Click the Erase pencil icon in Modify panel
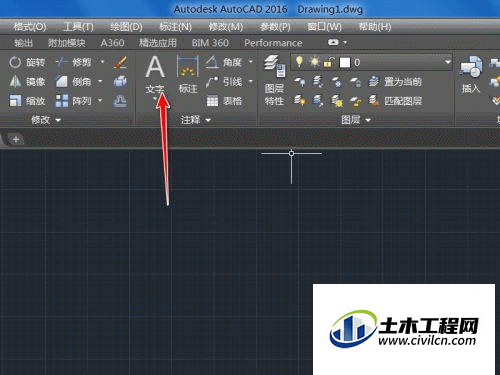500x375 pixels. point(120,62)
